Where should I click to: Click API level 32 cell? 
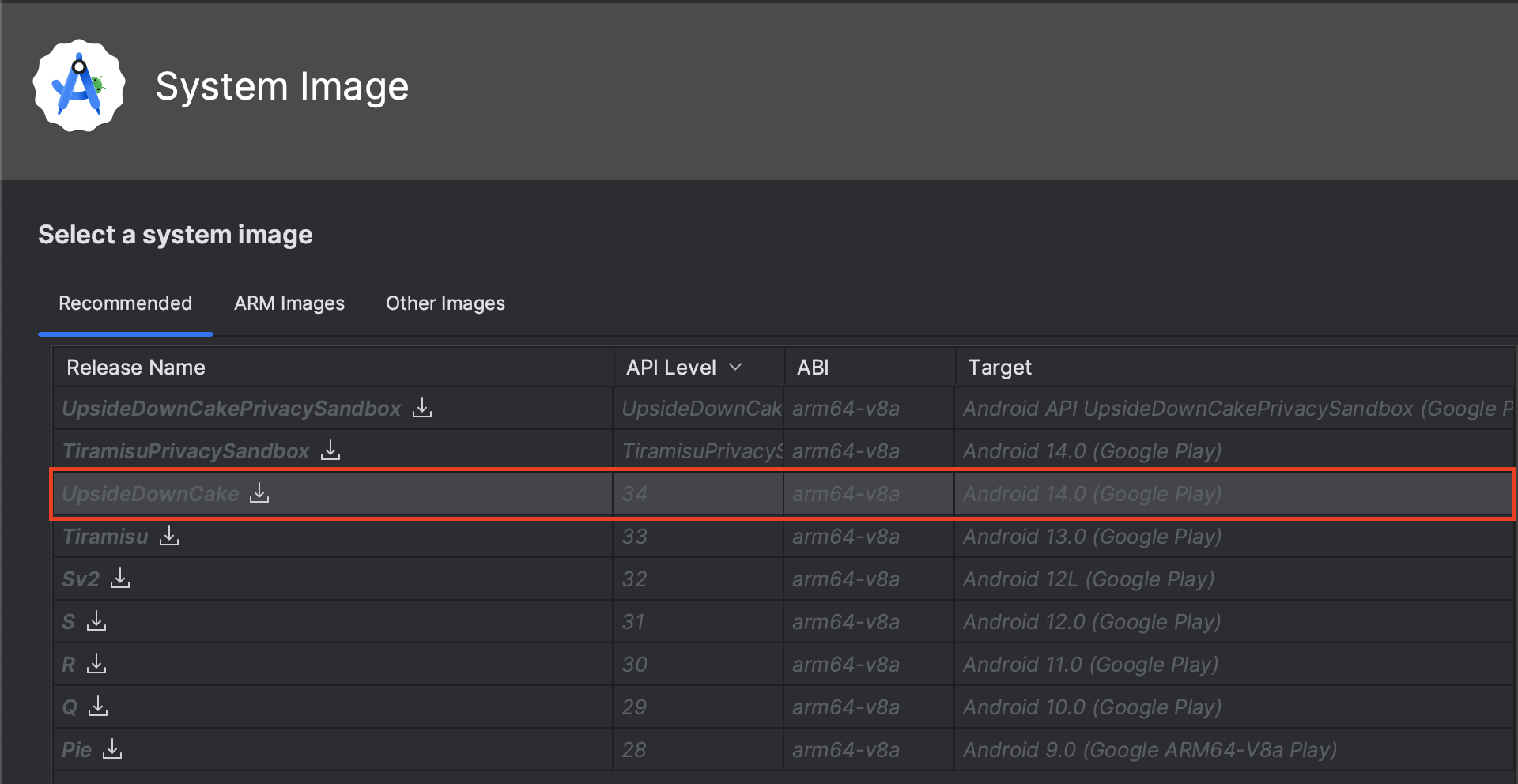(698, 579)
